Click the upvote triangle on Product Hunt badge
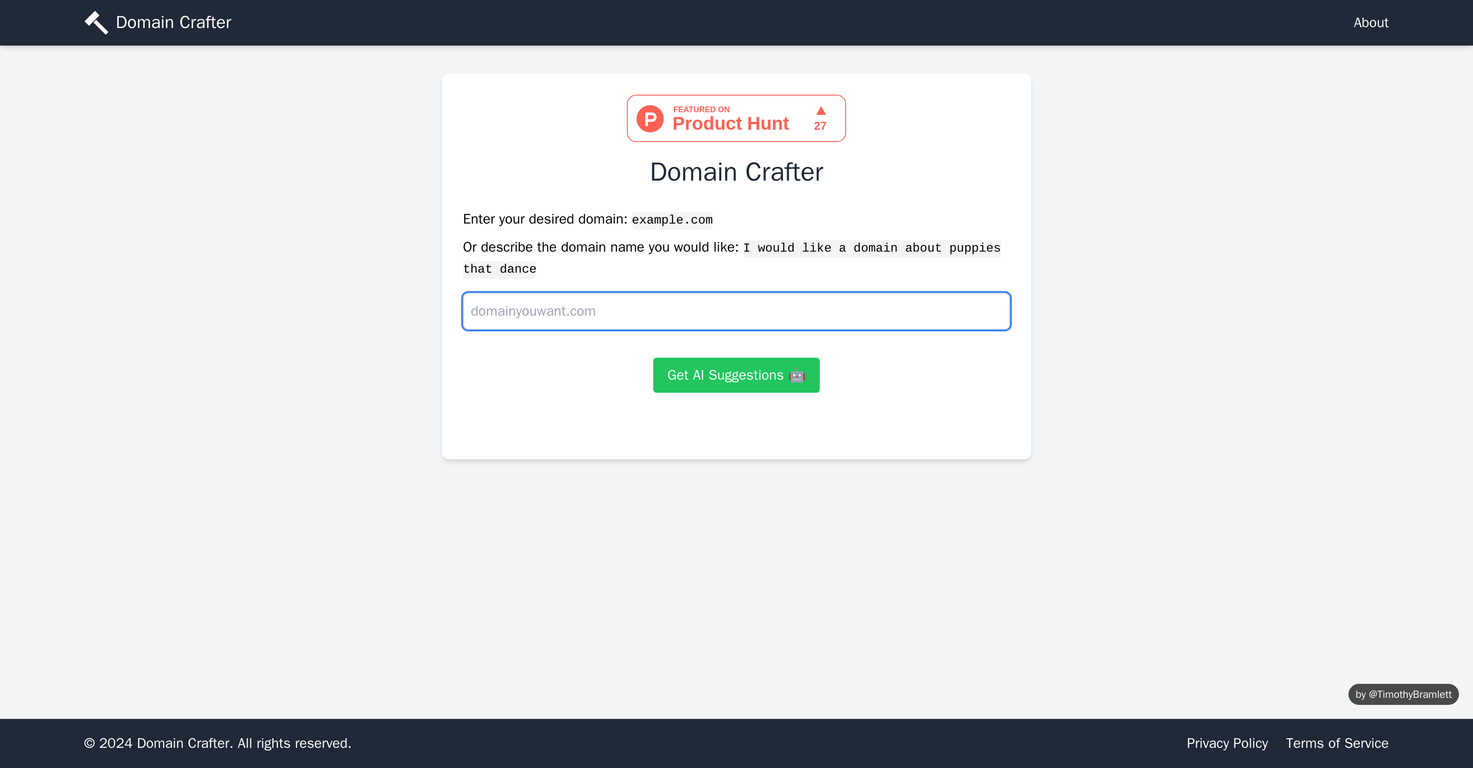1473x768 pixels. [x=820, y=111]
